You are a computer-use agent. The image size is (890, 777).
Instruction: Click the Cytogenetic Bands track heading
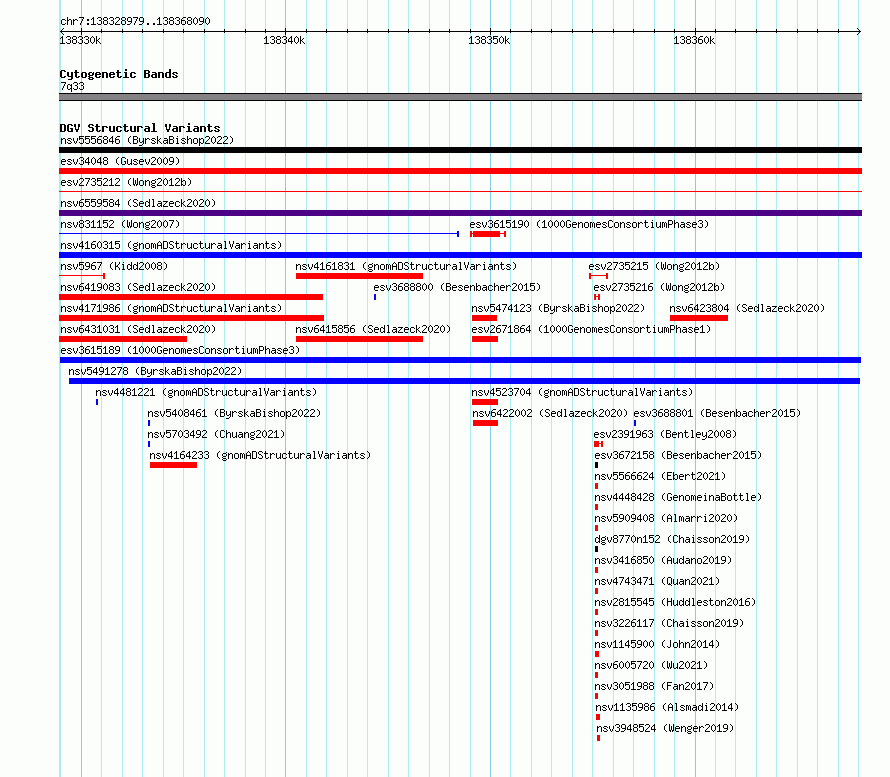(x=119, y=74)
